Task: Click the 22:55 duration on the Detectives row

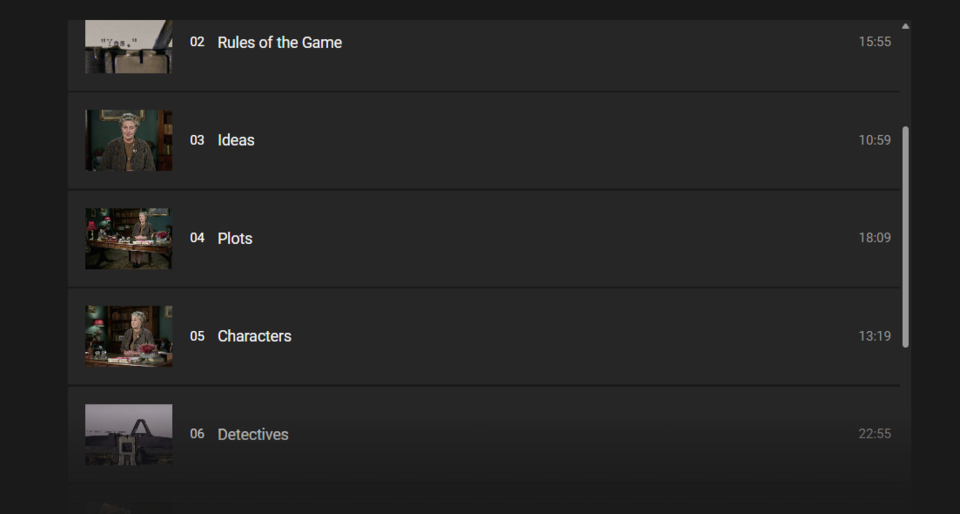Action: coord(874,434)
